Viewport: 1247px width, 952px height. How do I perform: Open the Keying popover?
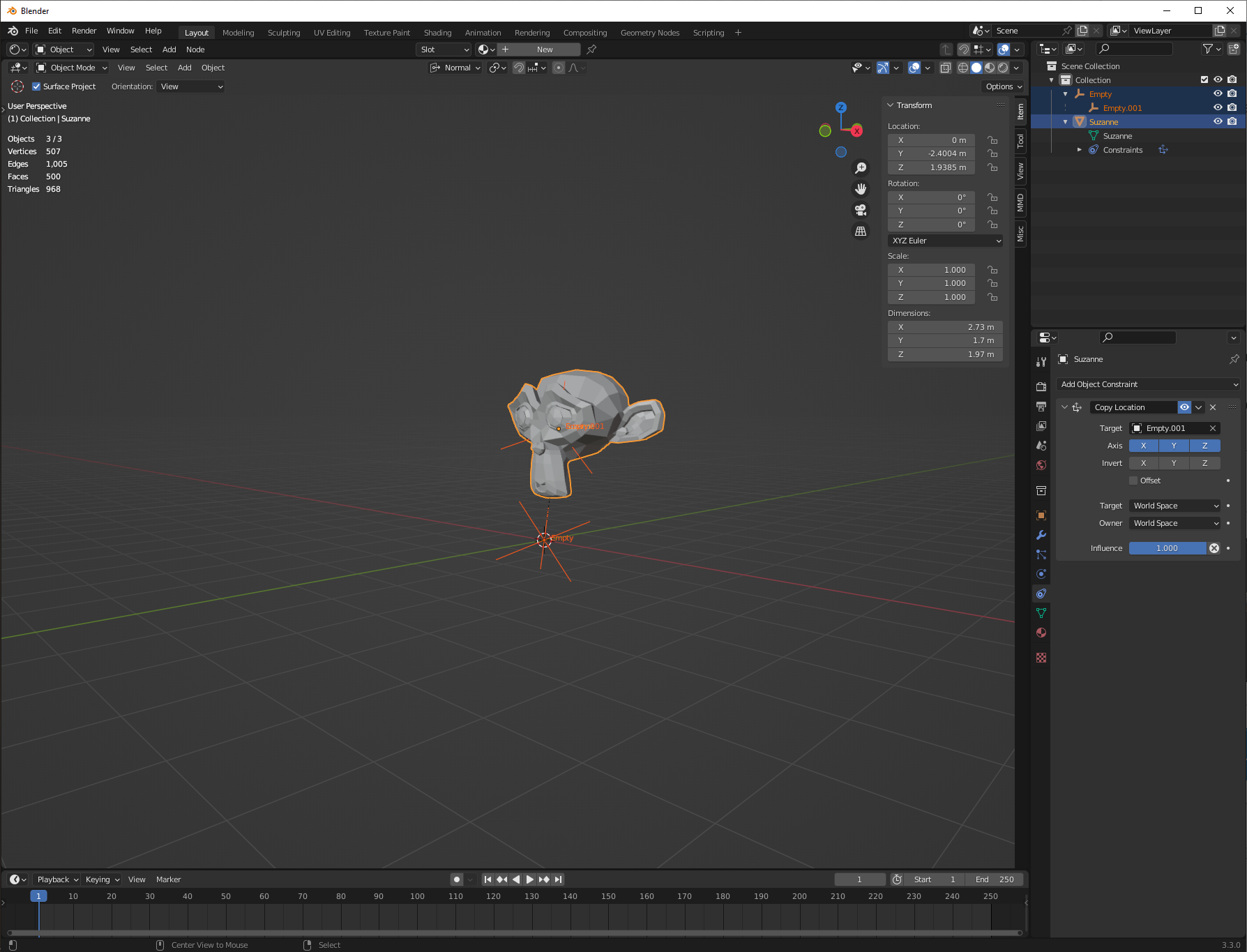(x=103, y=879)
